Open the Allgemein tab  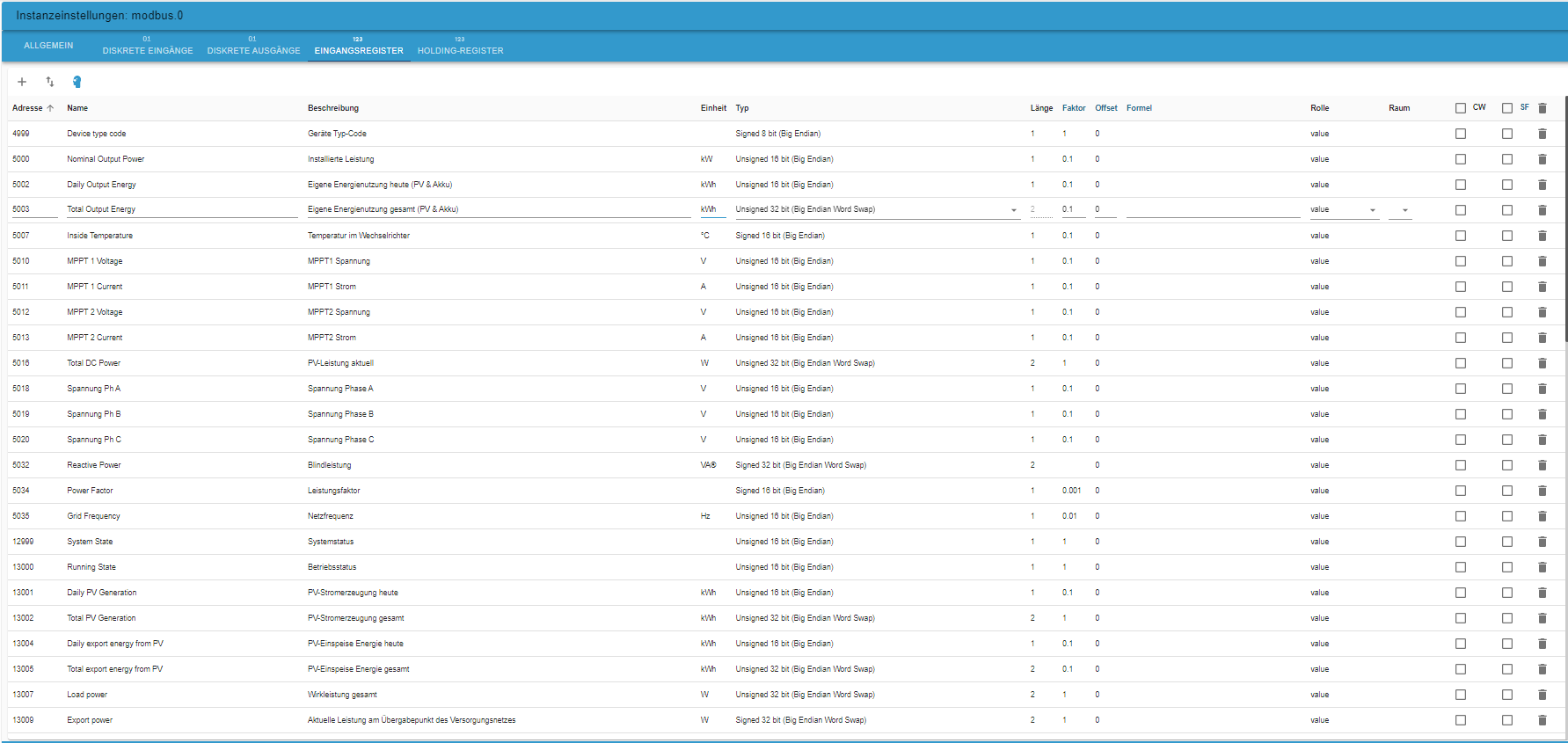[x=48, y=46]
